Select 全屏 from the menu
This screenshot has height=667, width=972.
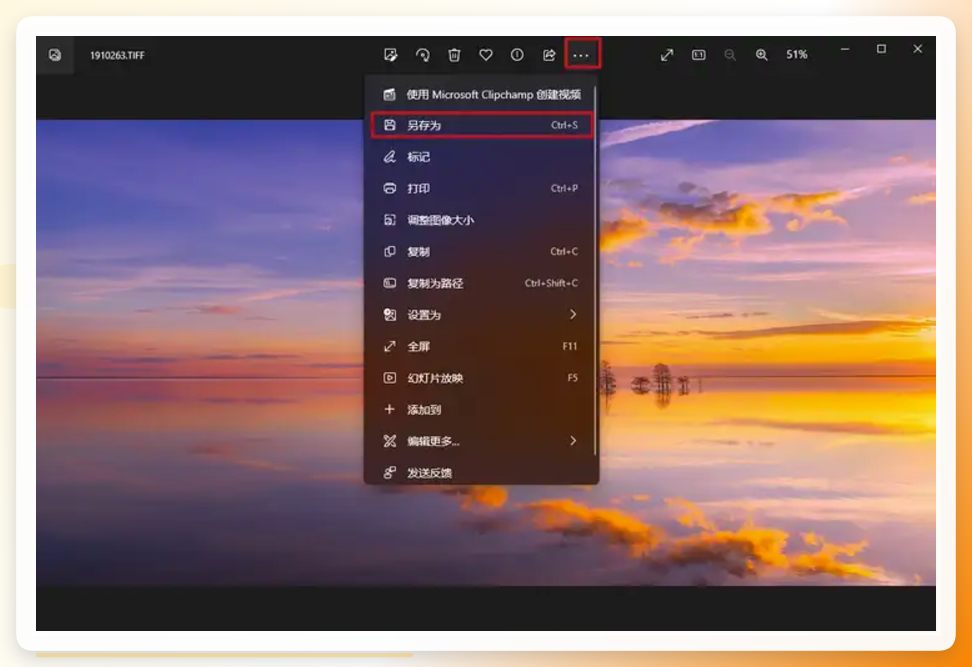click(x=481, y=347)
